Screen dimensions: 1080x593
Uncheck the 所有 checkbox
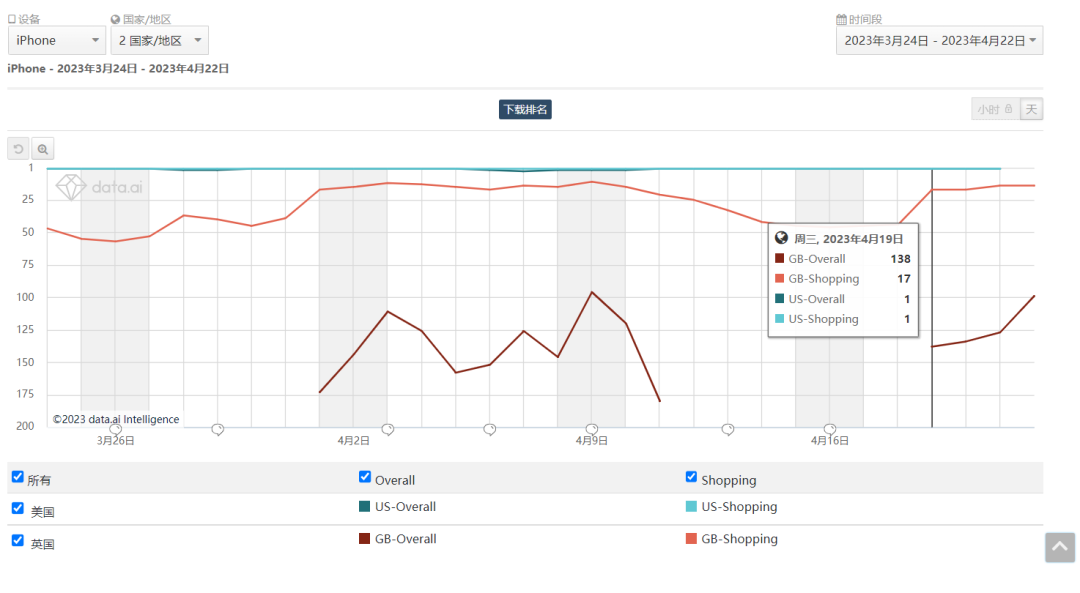point(17,477)
